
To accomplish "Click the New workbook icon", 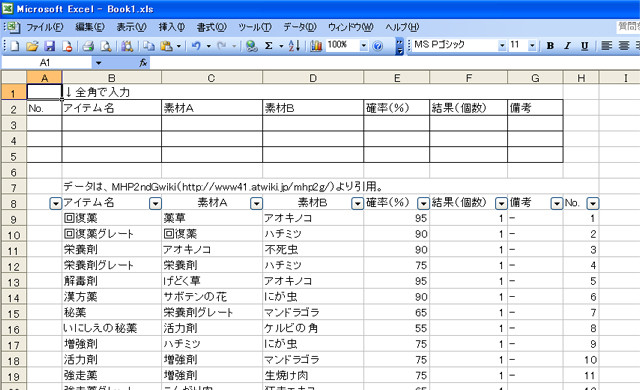I will [x=15, y=46].
